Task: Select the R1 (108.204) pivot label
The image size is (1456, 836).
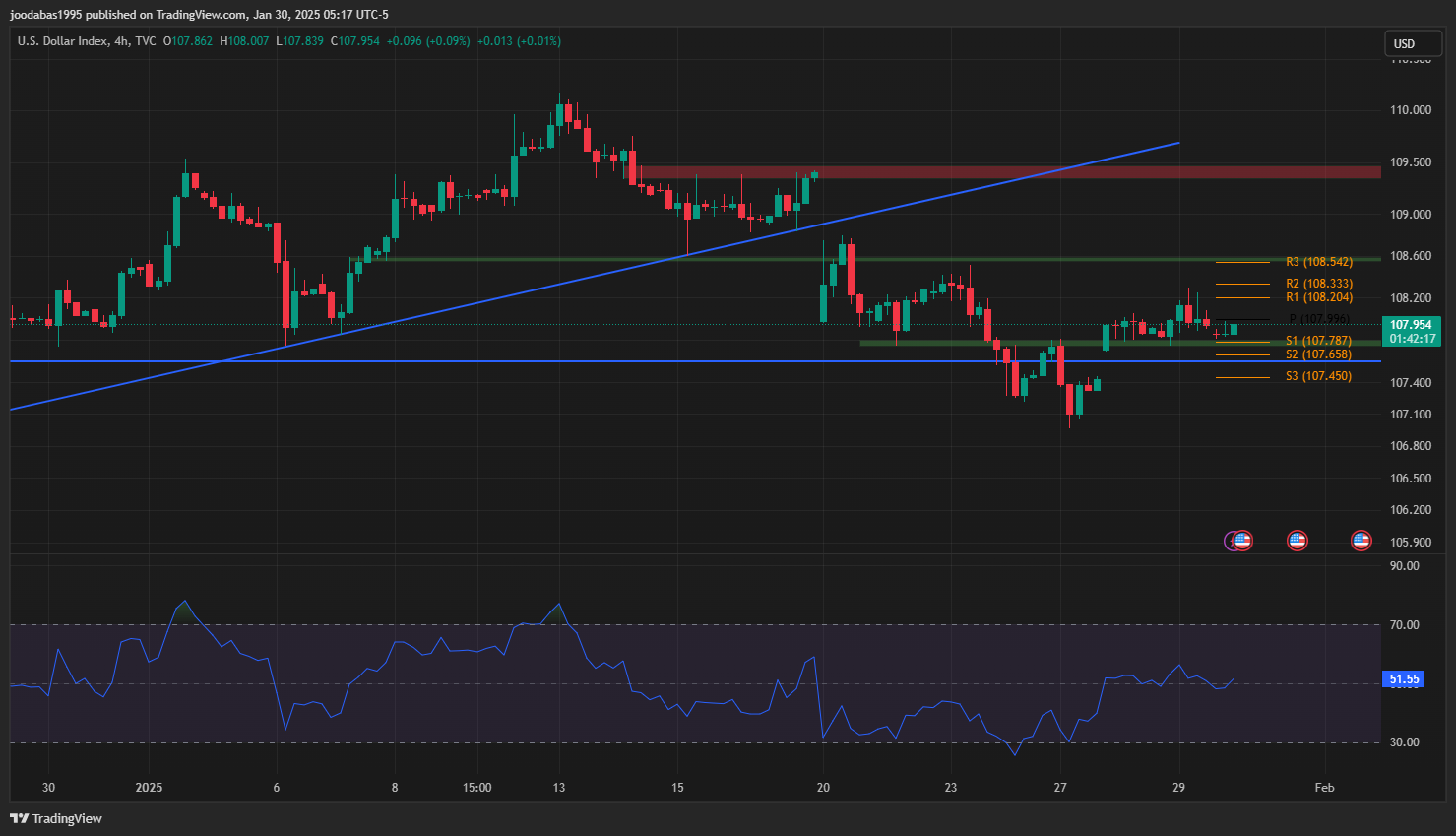Action: click(x=1319, y=297)
